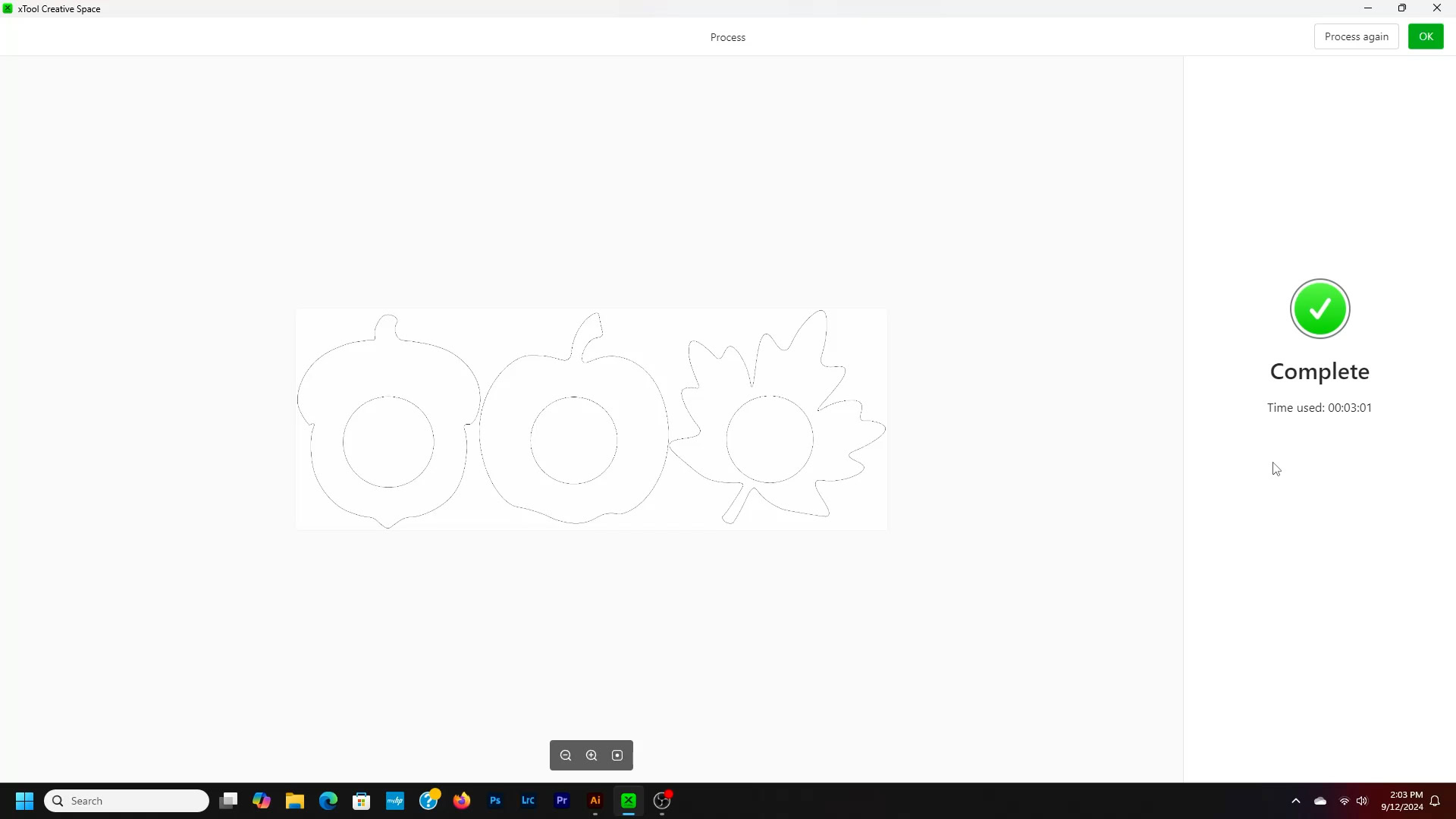Click the Process again button

1356,36
